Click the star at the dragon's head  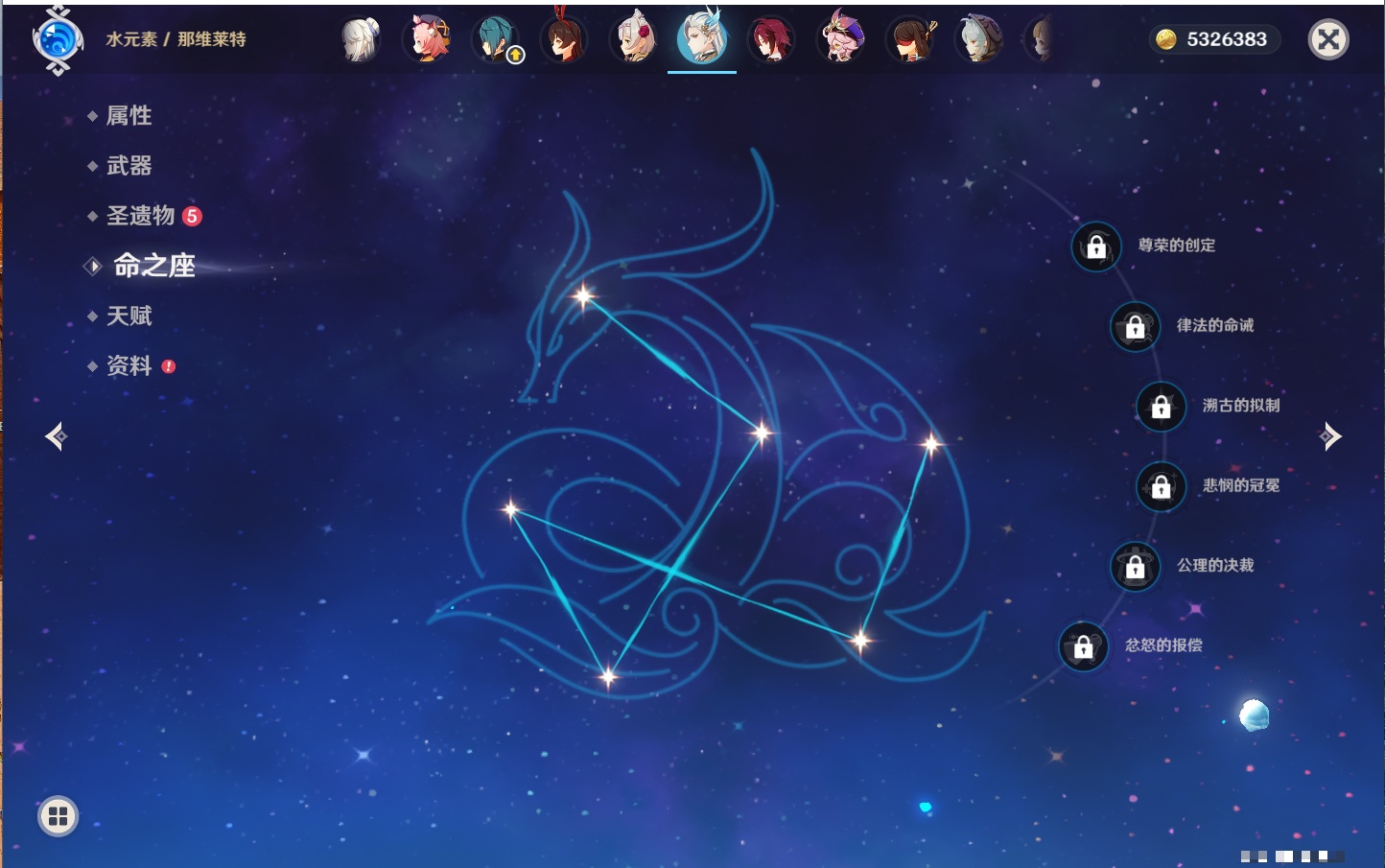pyautogui.click(x=583, y=296)
